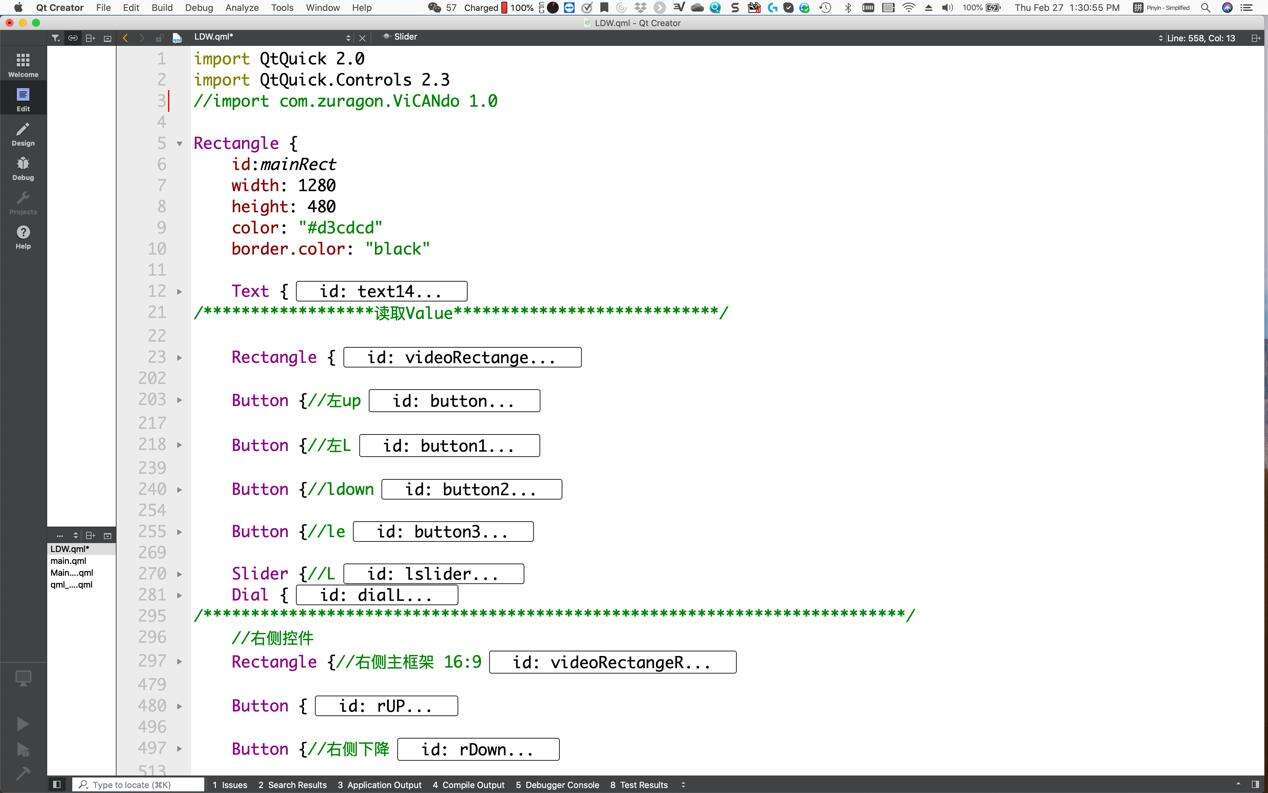Open the LDW.qml file selector dropdown

pyautogui.click(x=348, y=38)
